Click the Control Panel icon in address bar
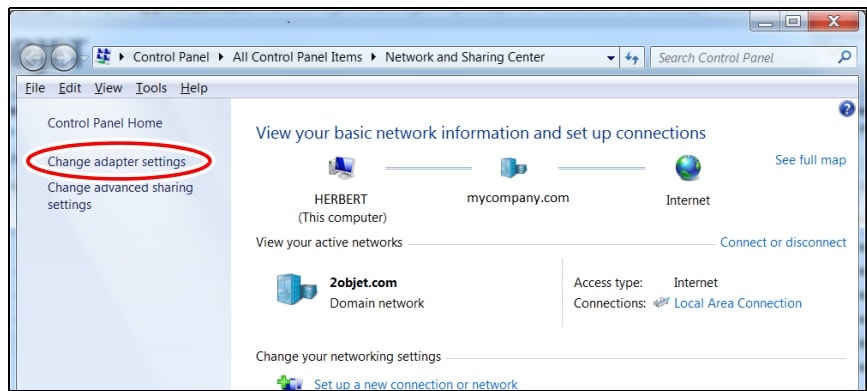Viewport: 867px width, 391px height. (x=103, y=57)
